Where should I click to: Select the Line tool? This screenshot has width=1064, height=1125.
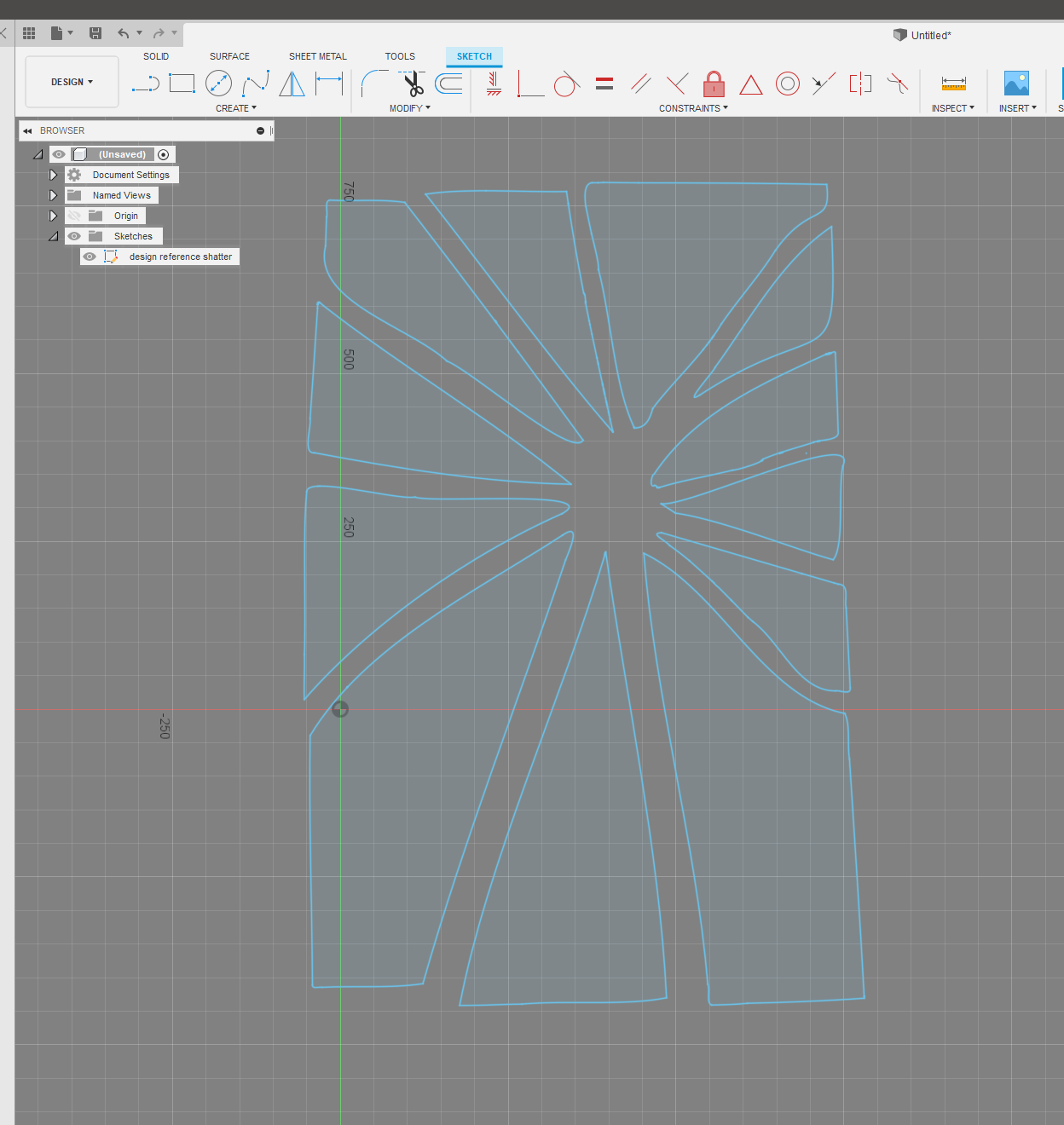[145, 84]
